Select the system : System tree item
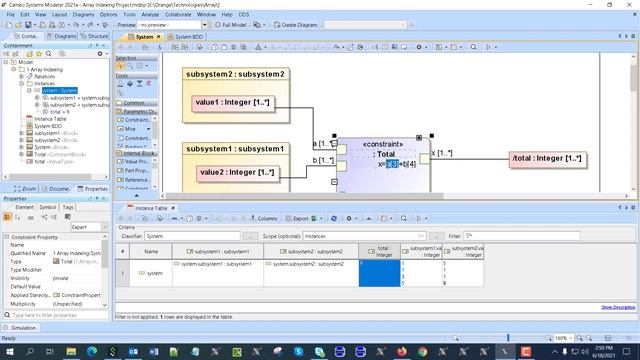The height and width of the screenshot is (360, 640). pos(60,91)
